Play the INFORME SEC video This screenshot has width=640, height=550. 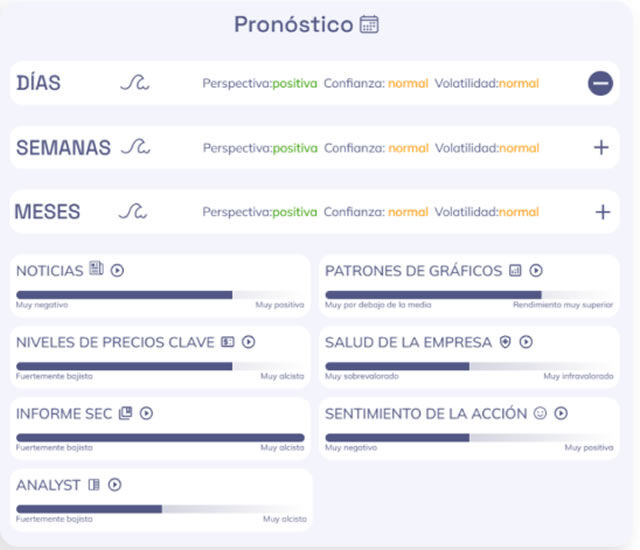coord(146,413)
